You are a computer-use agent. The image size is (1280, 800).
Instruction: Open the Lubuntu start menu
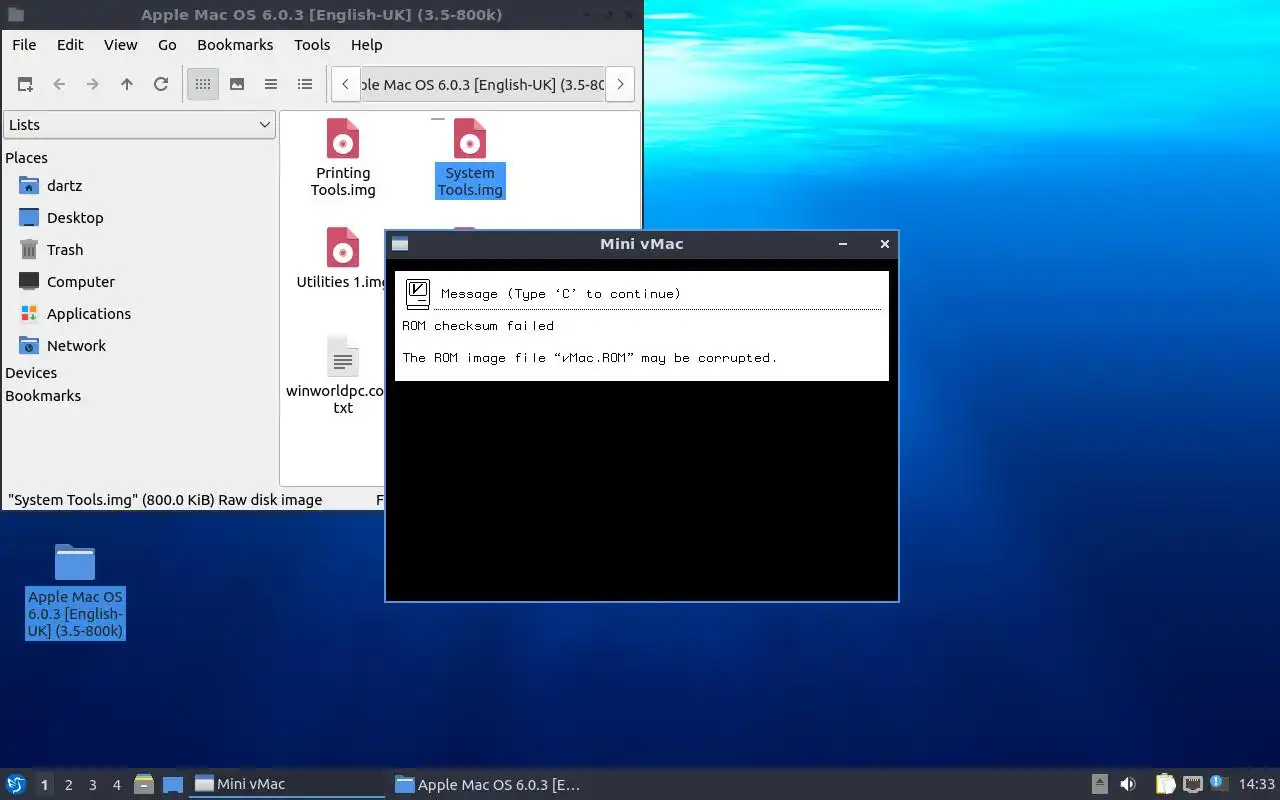coord(16,785)
